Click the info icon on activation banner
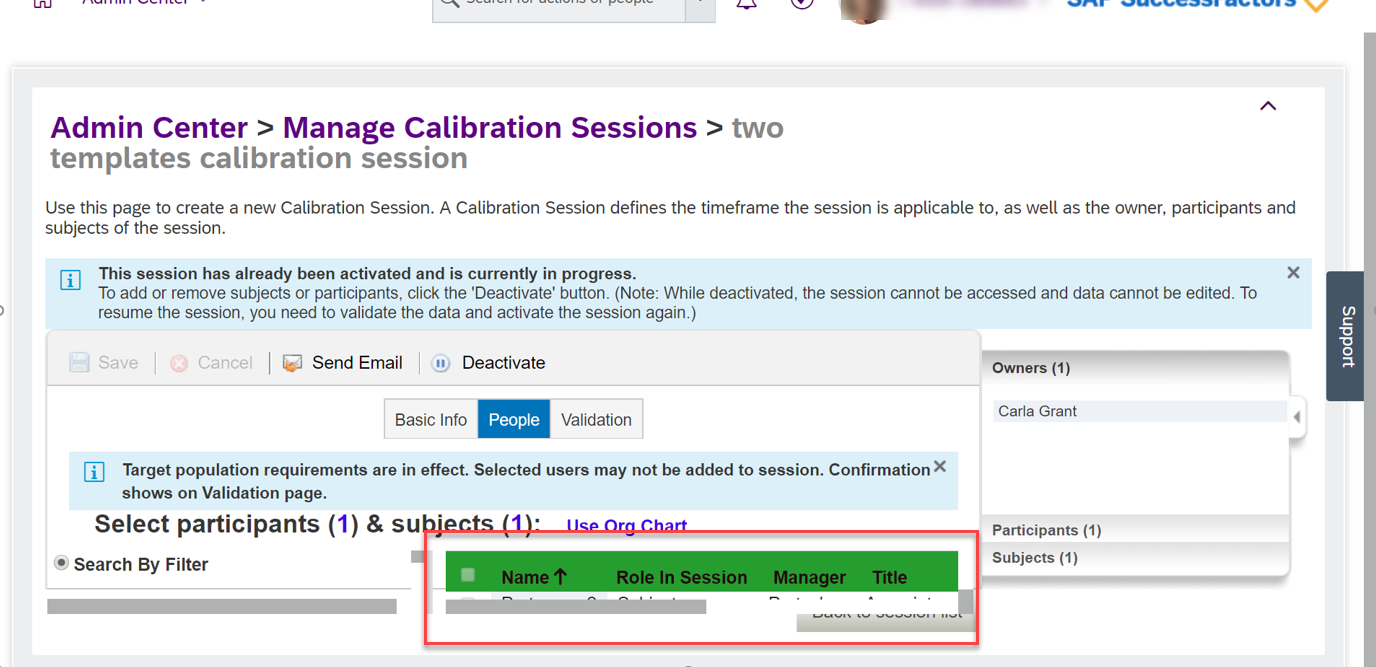Image resolution: width=1376 pixels, height=667 pixels. tap(70, 280)
